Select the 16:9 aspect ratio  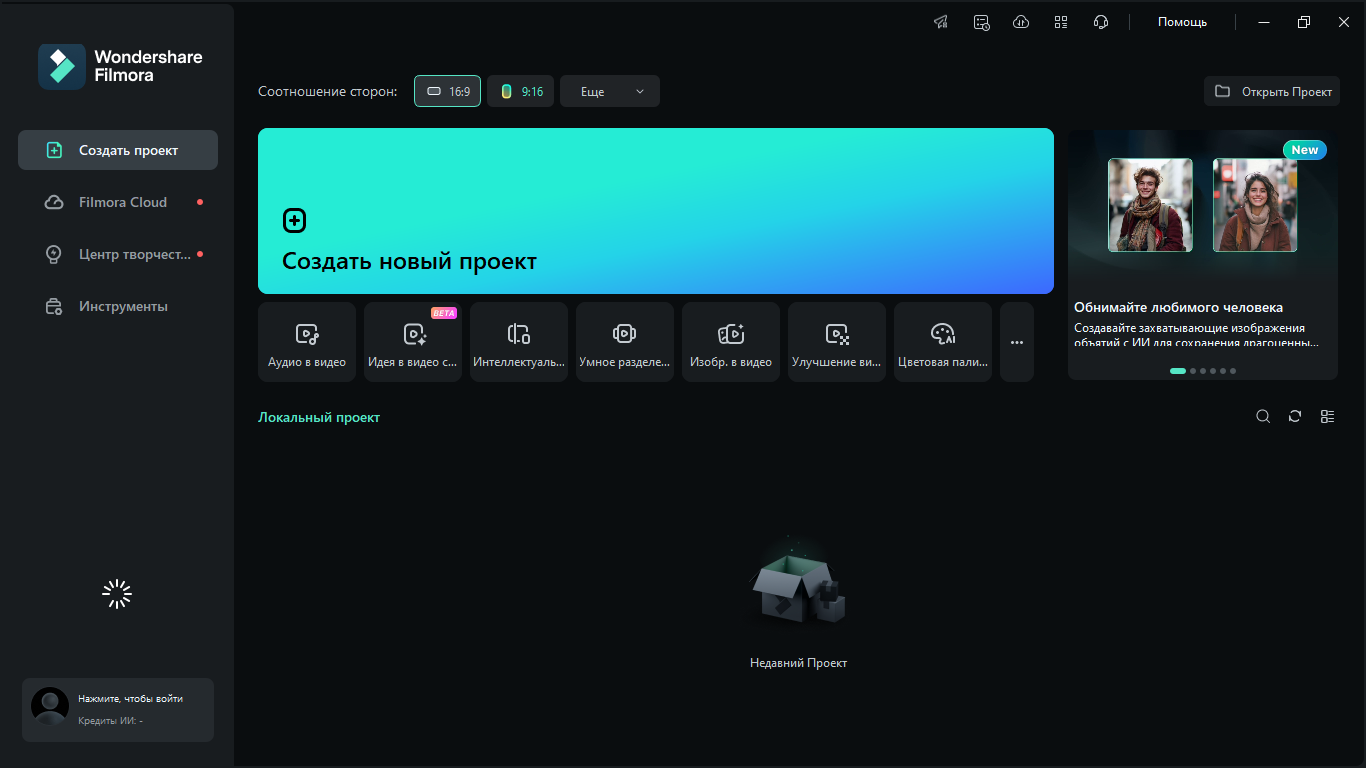447,91
